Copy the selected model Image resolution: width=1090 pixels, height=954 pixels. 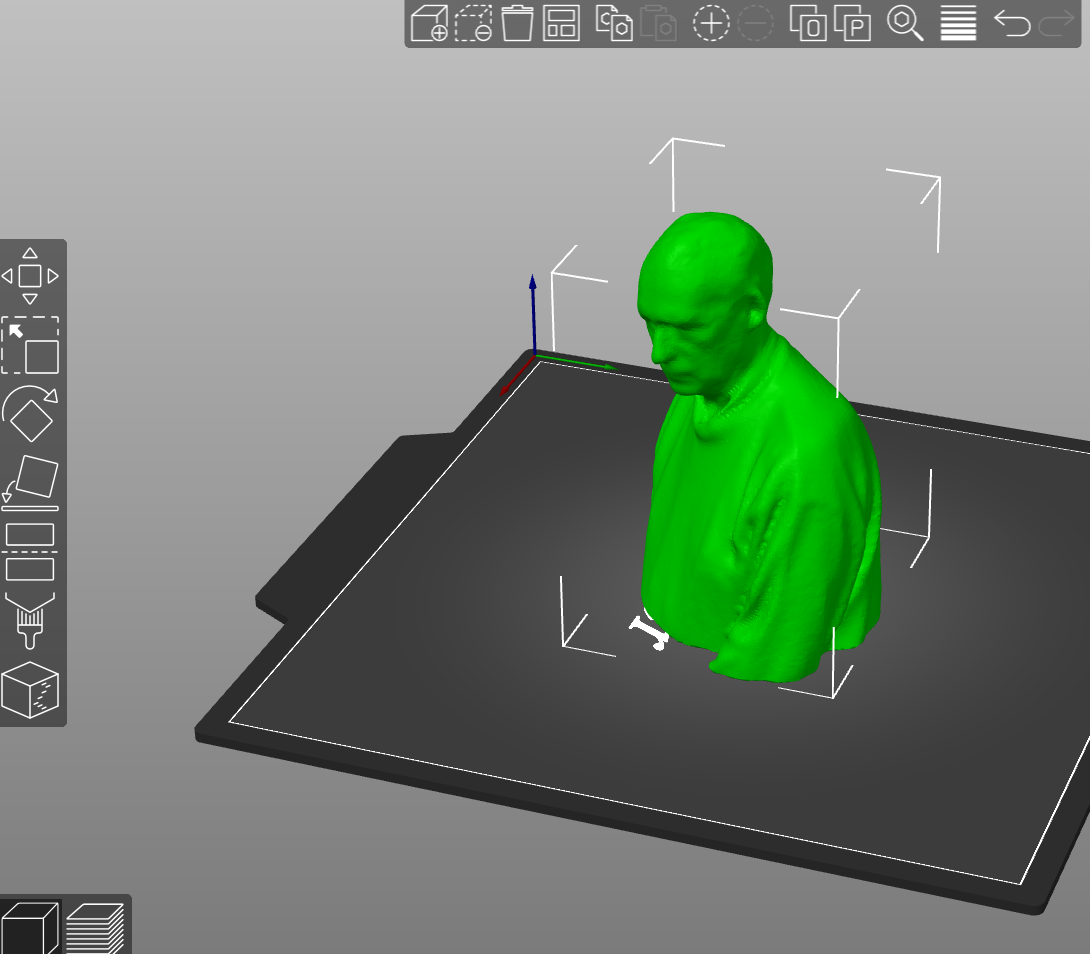(x=613, y=23)
